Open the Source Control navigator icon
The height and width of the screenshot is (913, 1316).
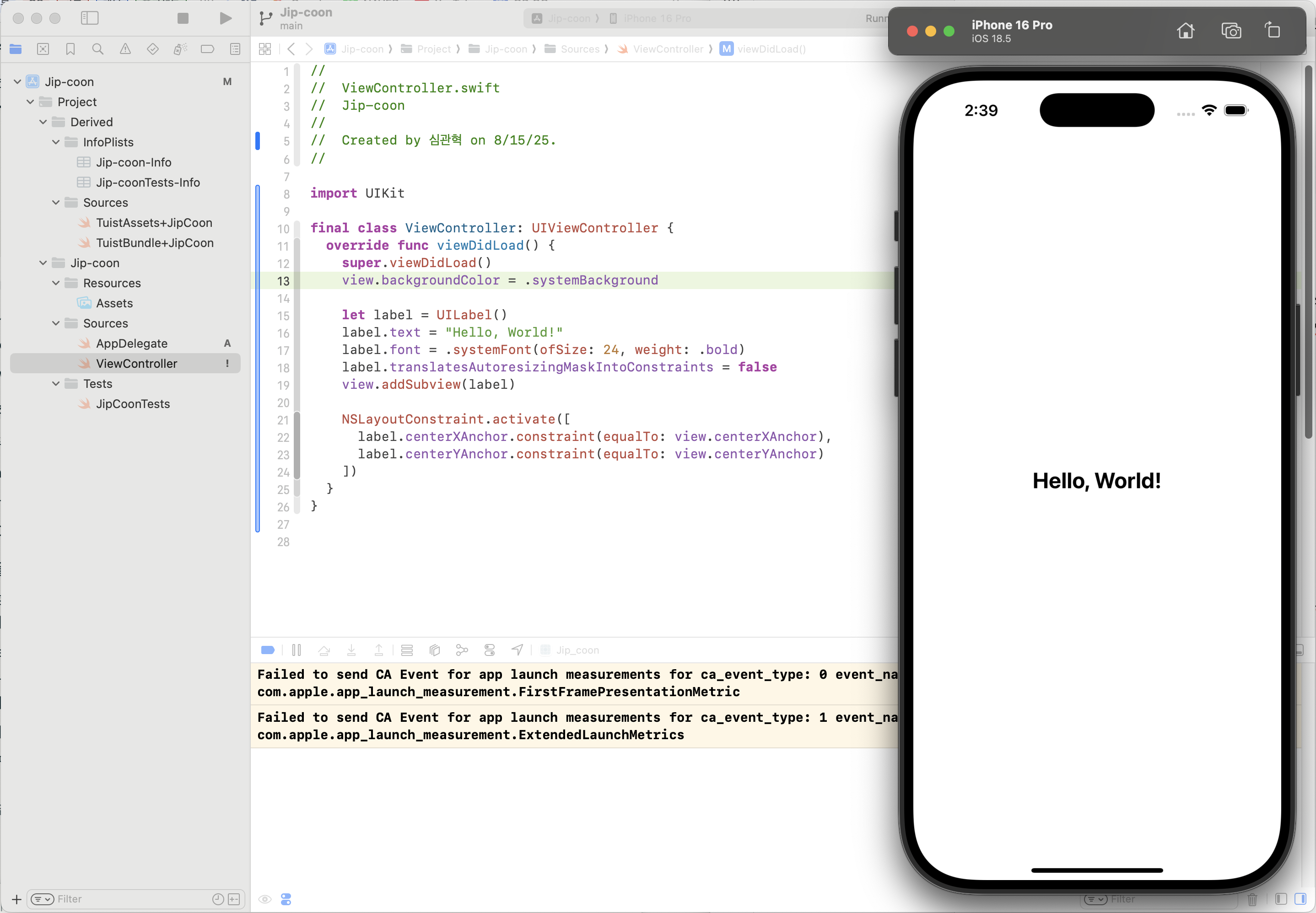pos(43,49)
